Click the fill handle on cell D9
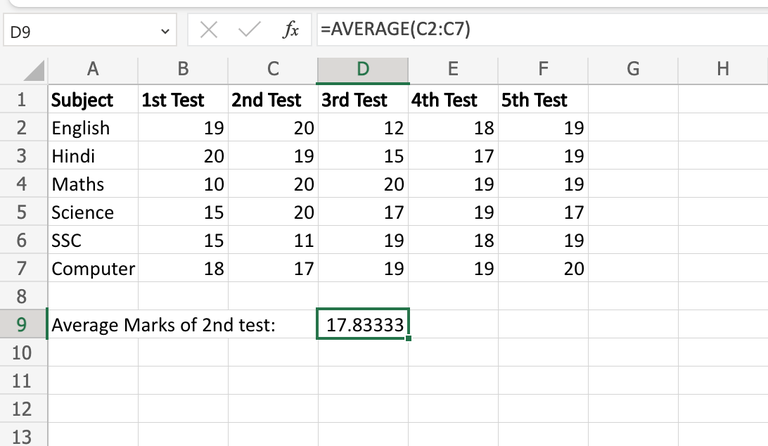 [x=408, y=339]
